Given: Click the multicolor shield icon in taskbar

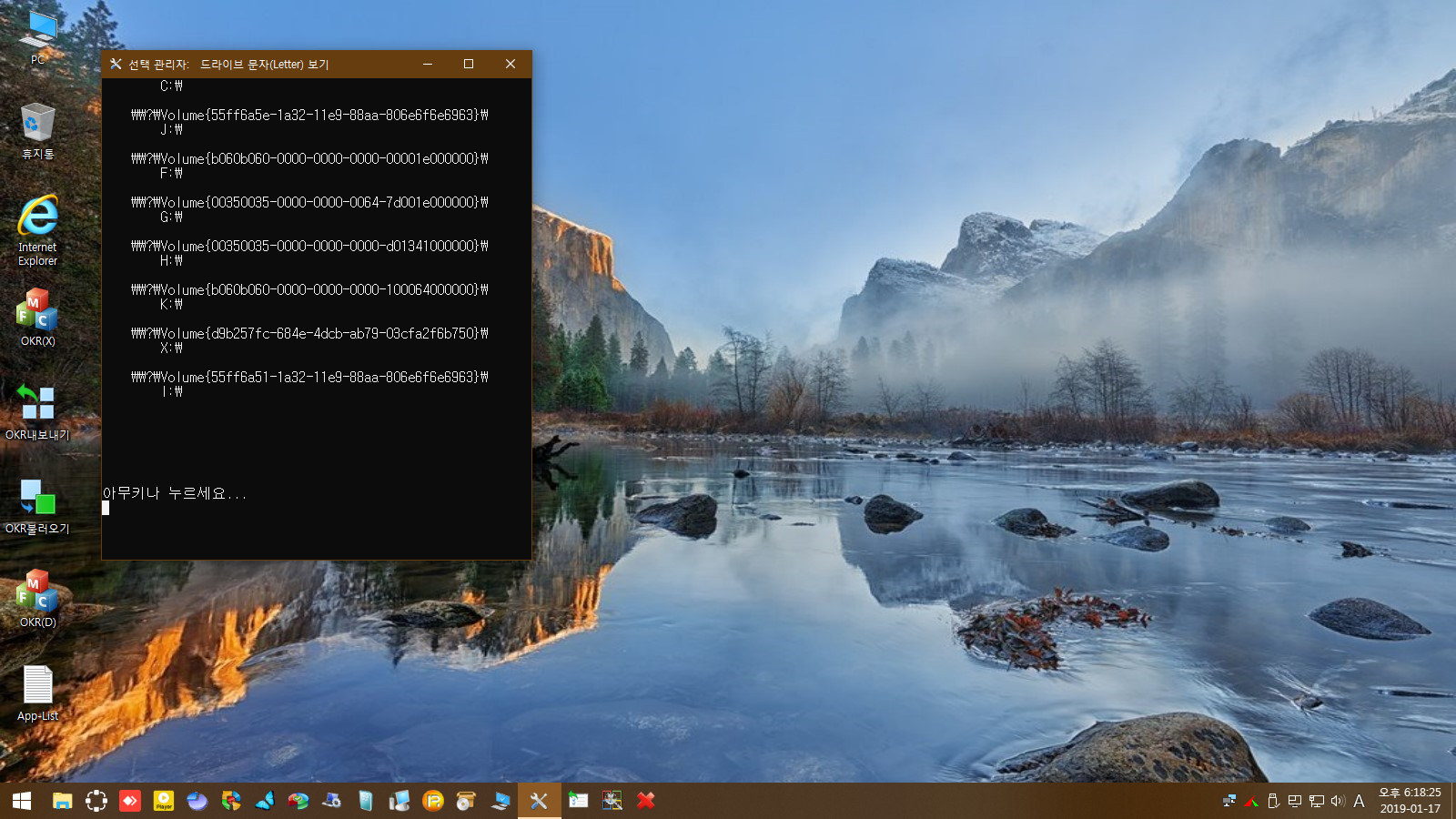Looking at the screenshot, I should click(x=231, y=801).
